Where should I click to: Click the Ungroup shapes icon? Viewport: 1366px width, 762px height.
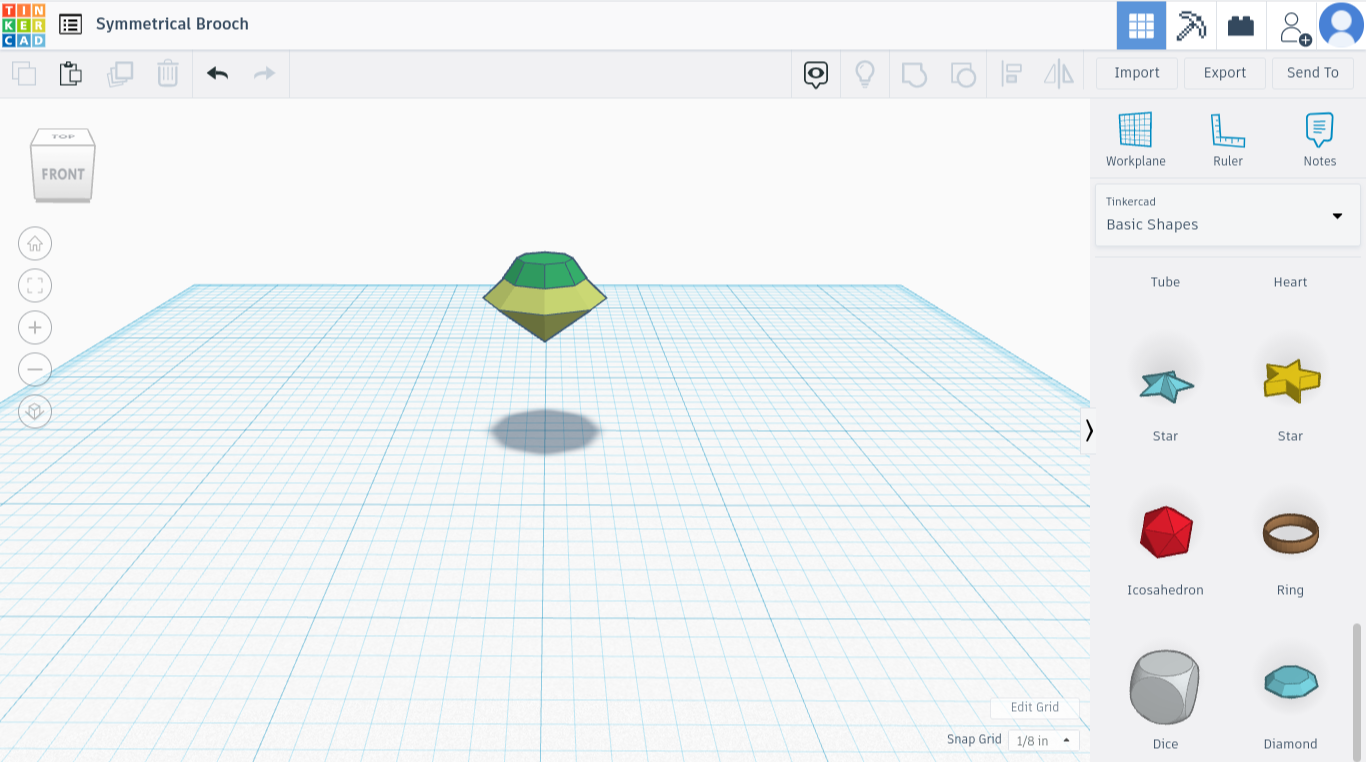coord(963,74)
